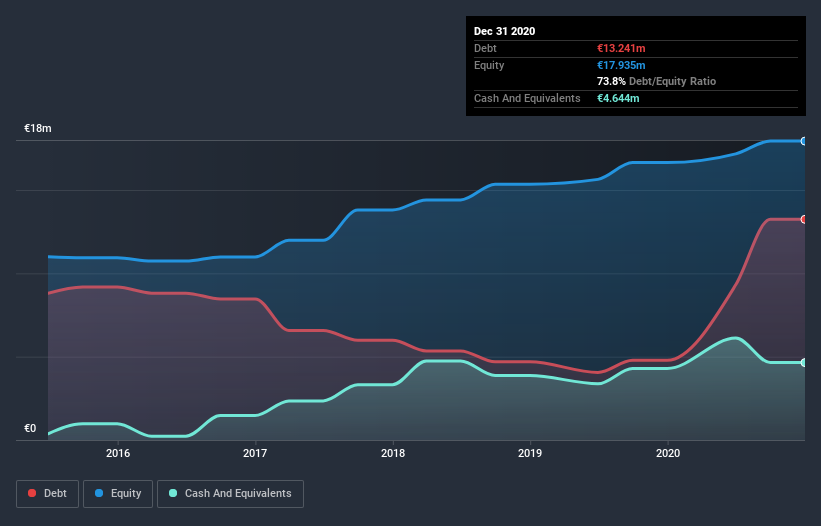Click the €18m y-axis label
Screen dimensions: 821x526
coord(38,128)
